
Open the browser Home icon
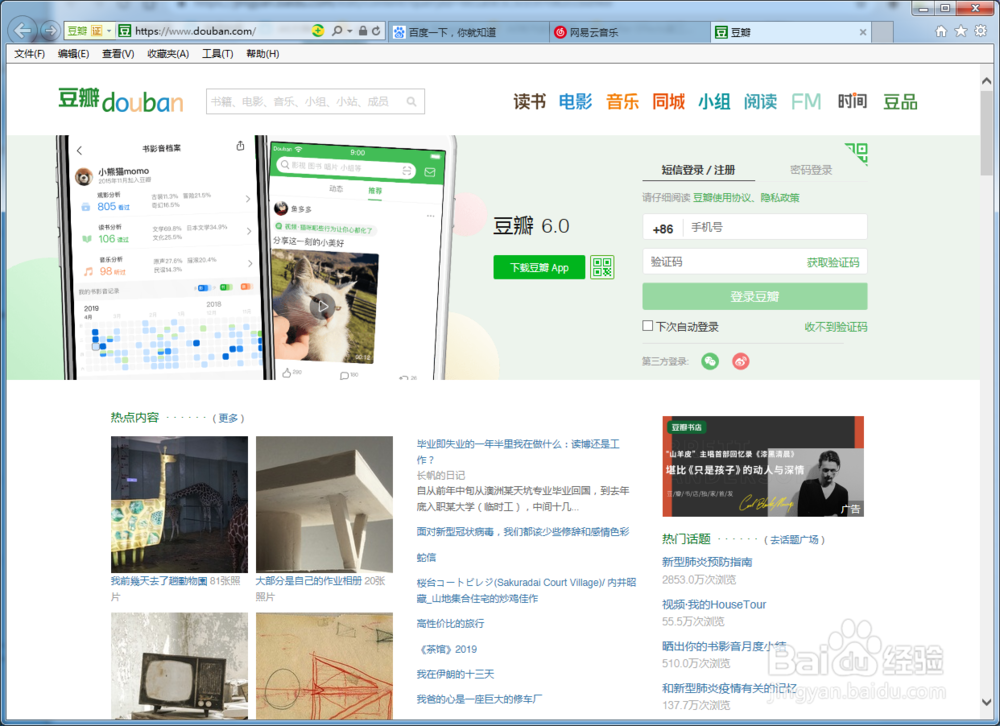tap(941, 31)
